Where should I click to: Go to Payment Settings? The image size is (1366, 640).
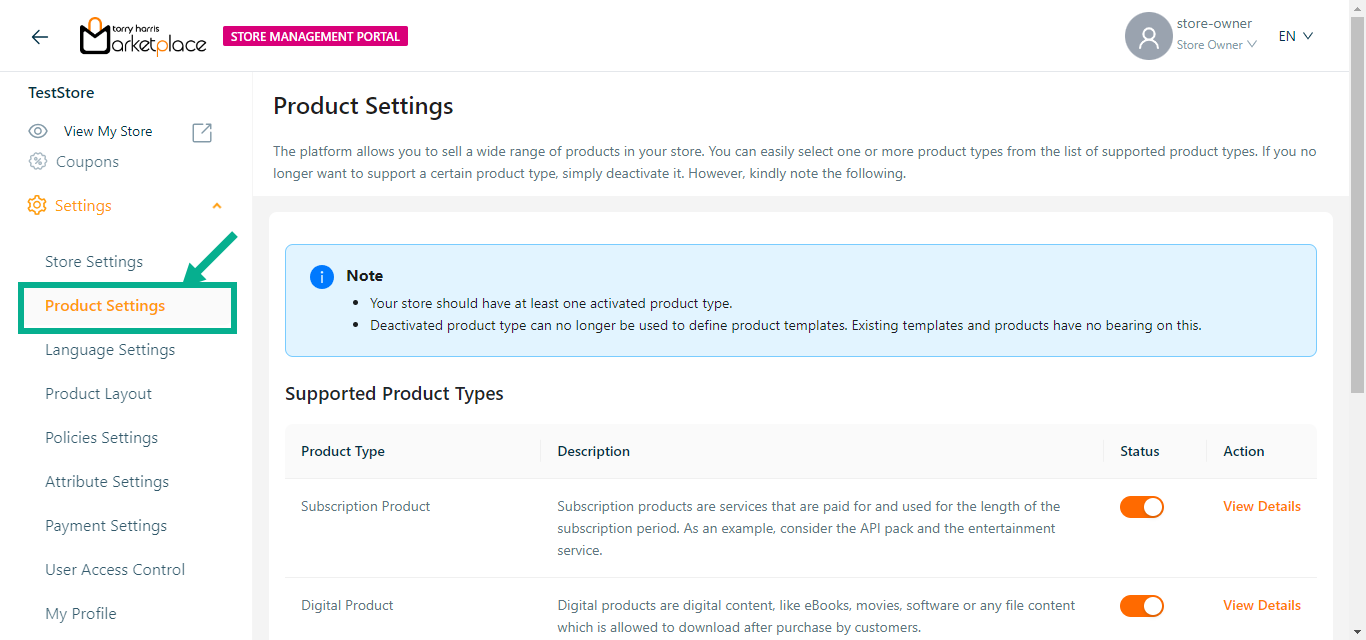pos(106,526)
